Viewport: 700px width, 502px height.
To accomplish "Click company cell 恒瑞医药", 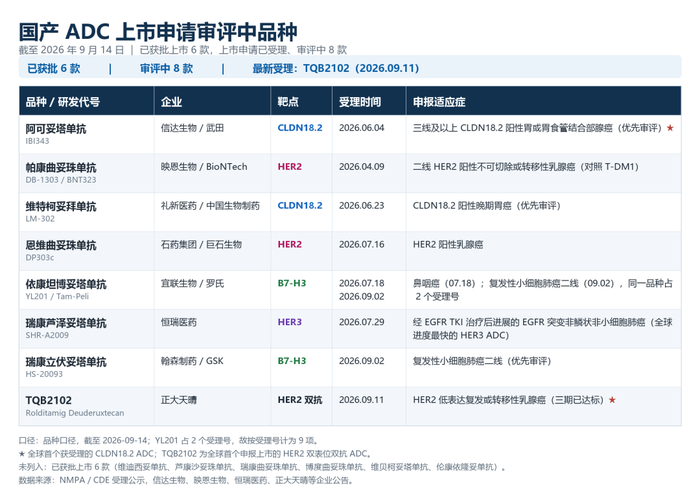I will [179, 322].
